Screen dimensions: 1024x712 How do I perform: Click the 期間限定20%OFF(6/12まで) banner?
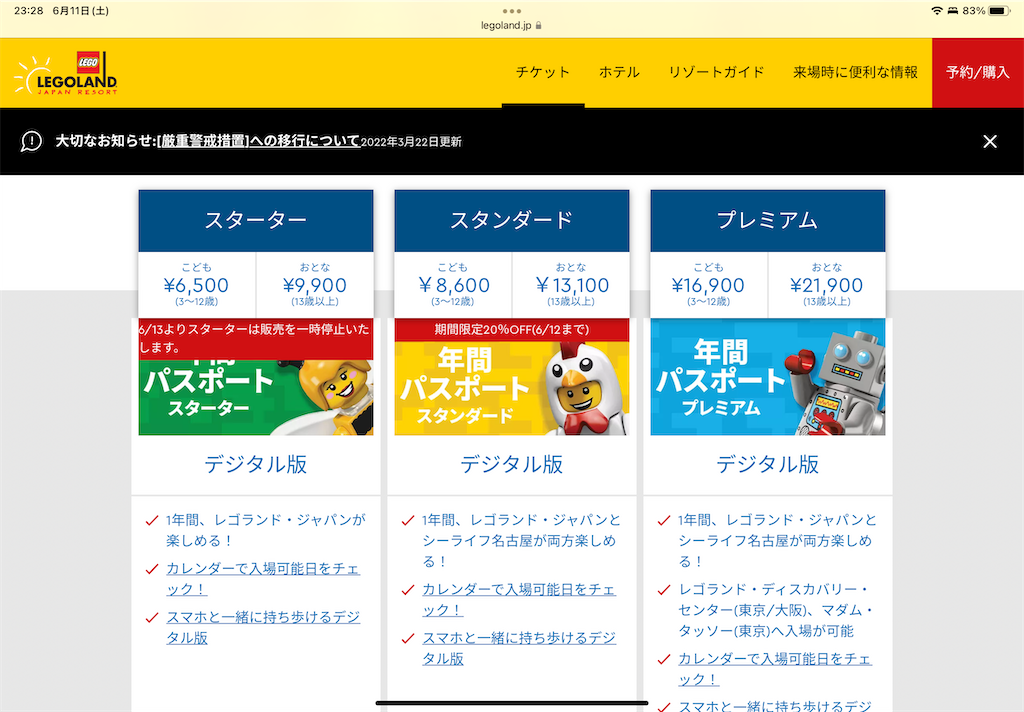pyautogui.click(x=511, y=330)
